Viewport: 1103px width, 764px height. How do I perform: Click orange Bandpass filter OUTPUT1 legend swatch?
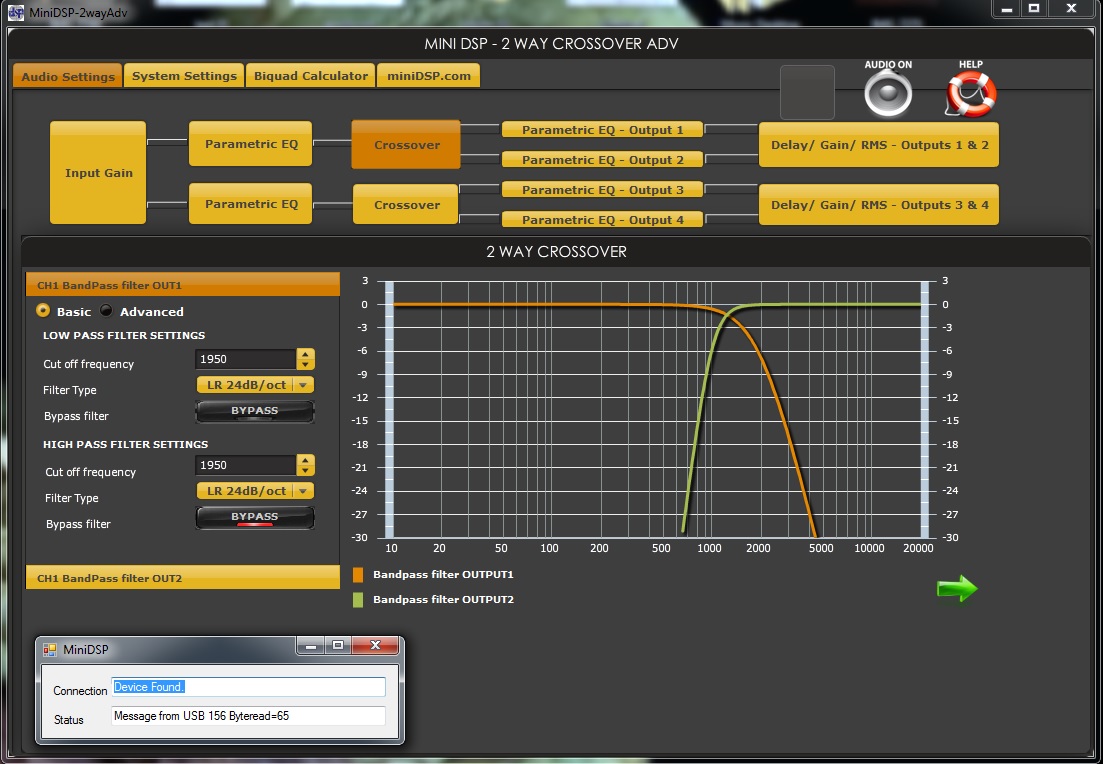click(x=358, y=575)
